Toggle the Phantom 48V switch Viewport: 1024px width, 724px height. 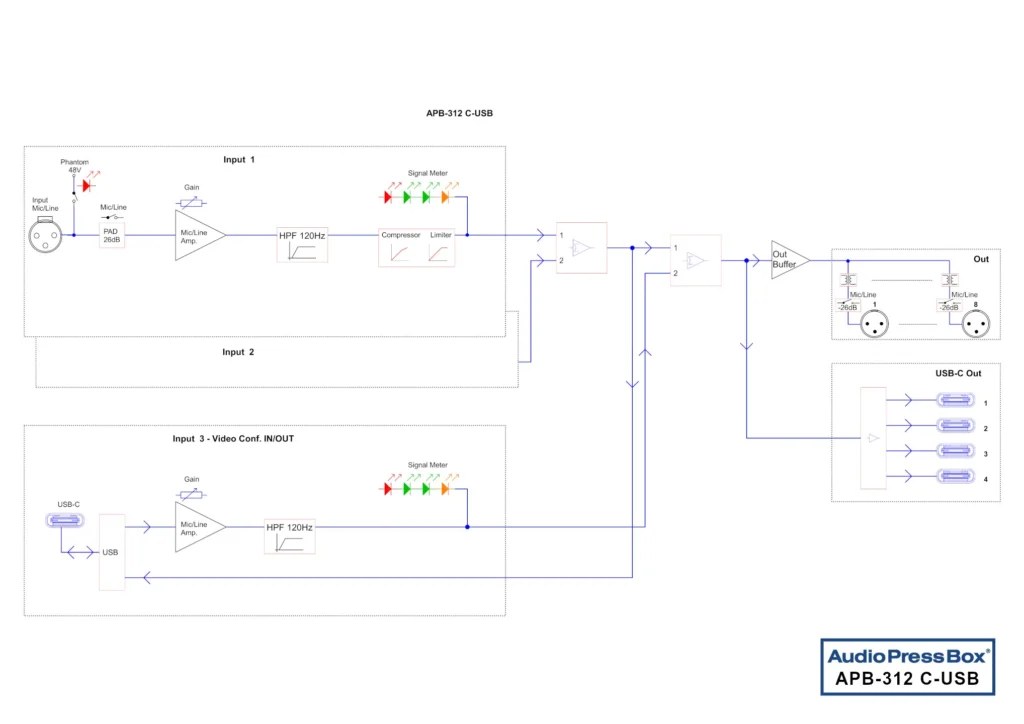pos(73,198)
